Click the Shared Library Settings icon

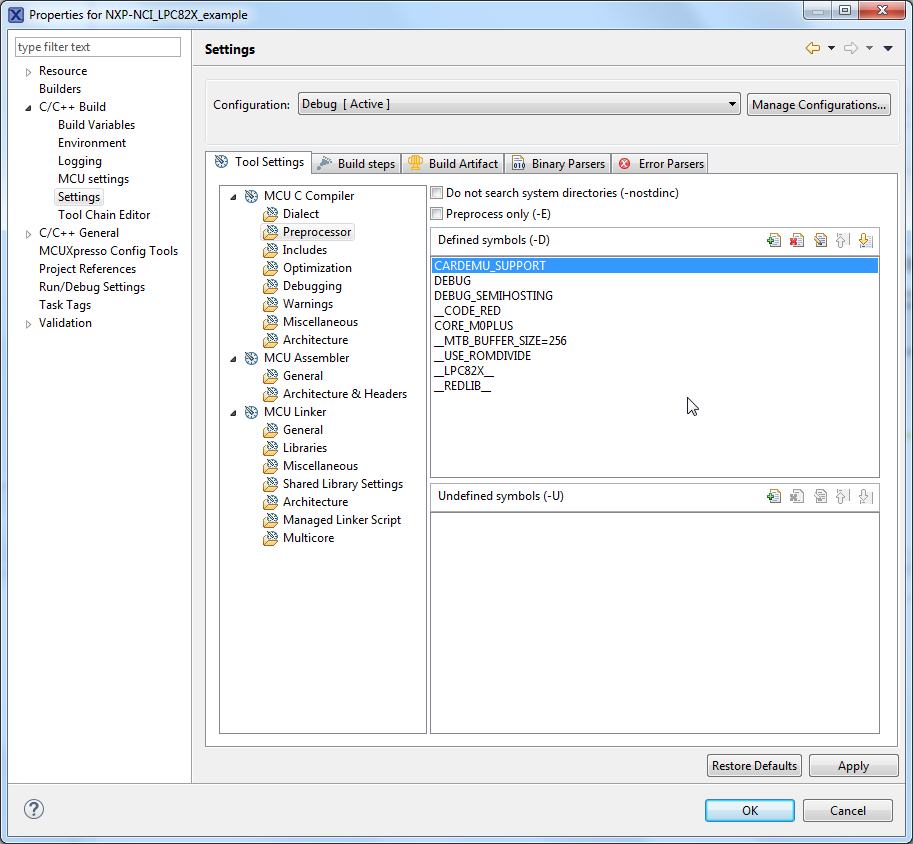pyautogui.click(x=271, y=484)
